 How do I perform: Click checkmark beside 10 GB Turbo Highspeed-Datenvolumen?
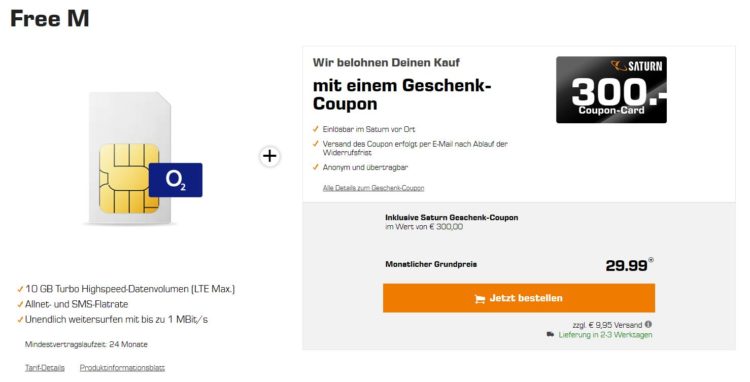[20, 289]
